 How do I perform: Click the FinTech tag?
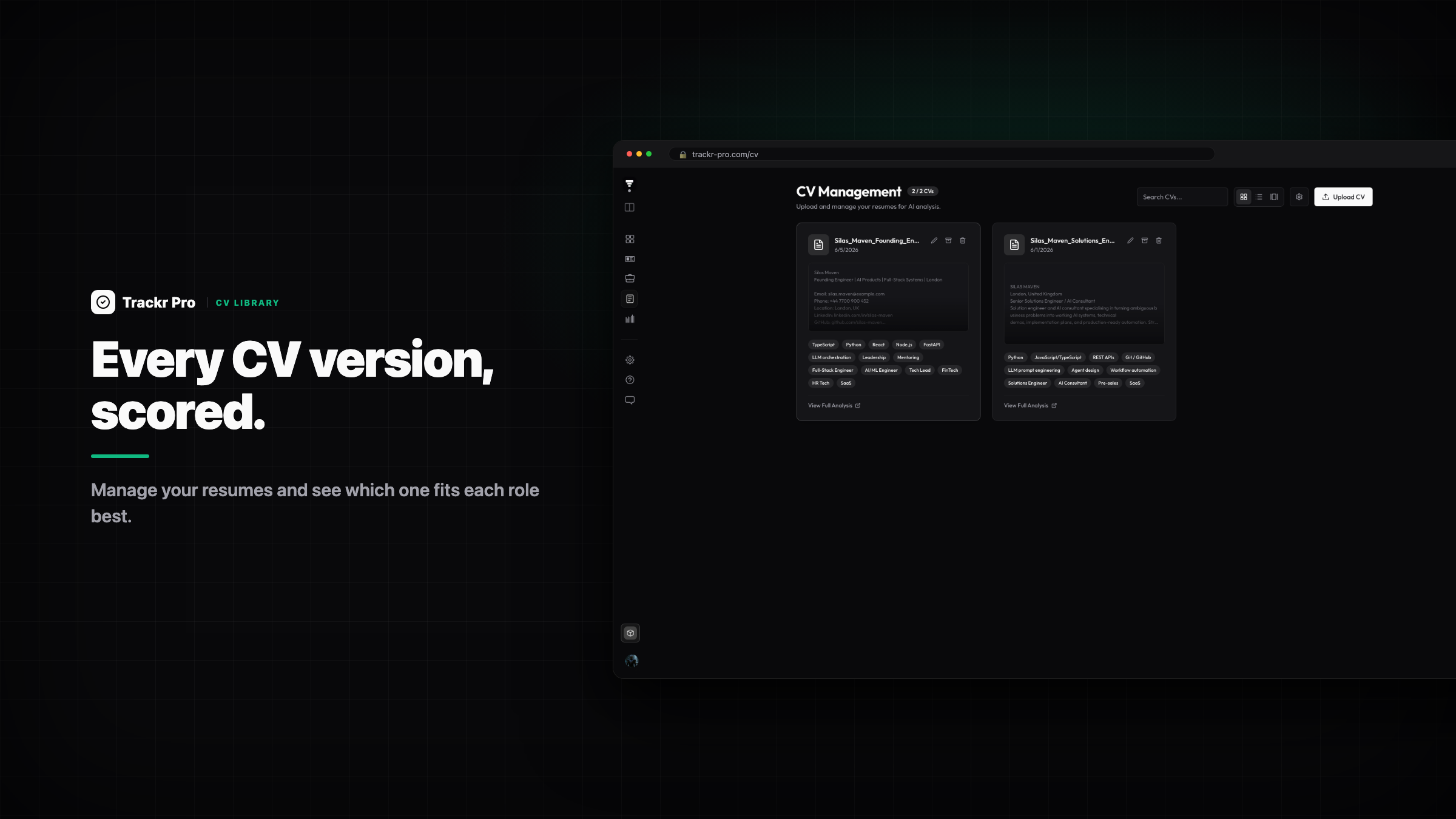point(950,370)
